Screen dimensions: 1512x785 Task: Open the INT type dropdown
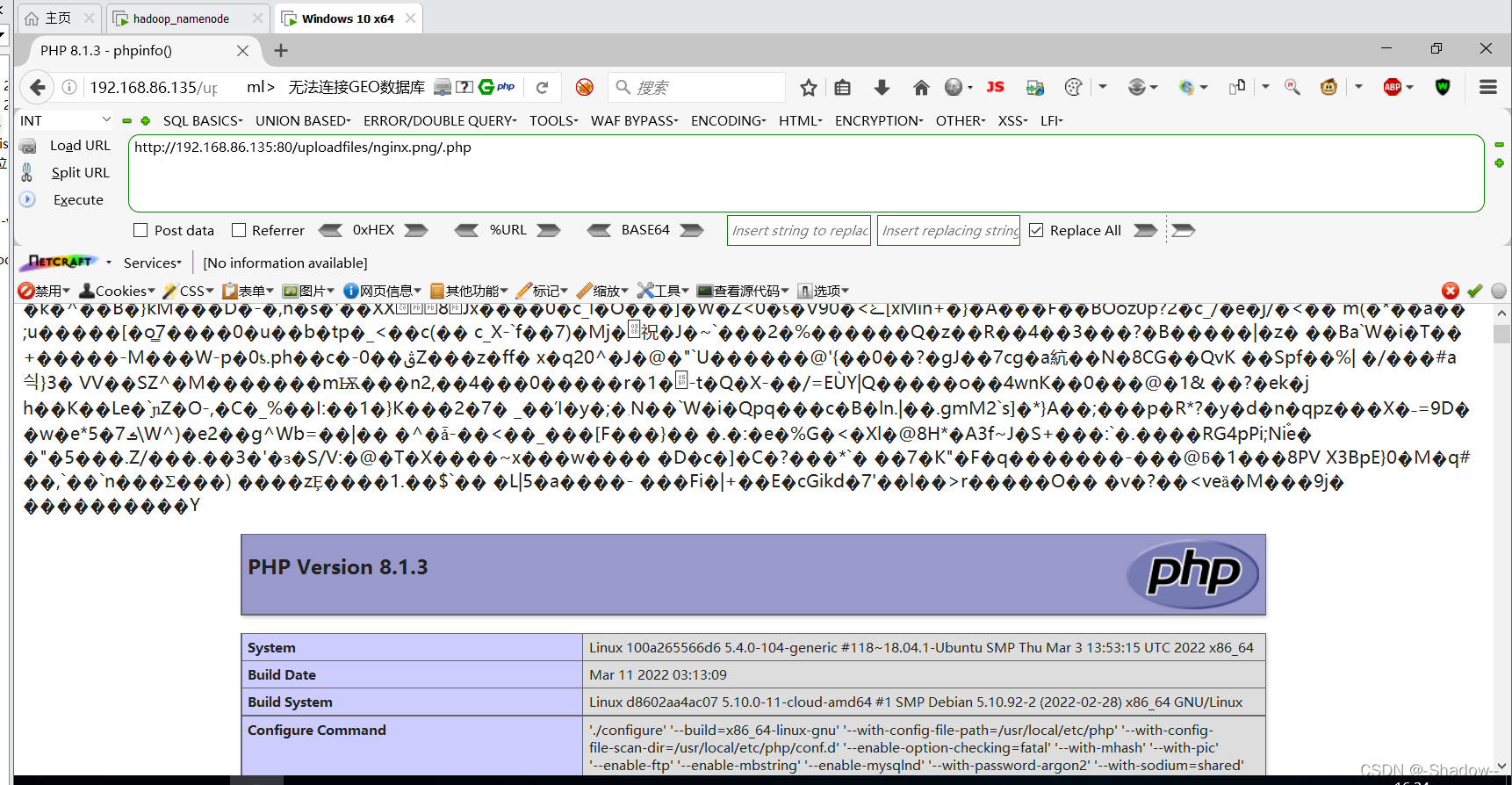tap(65, 120)
